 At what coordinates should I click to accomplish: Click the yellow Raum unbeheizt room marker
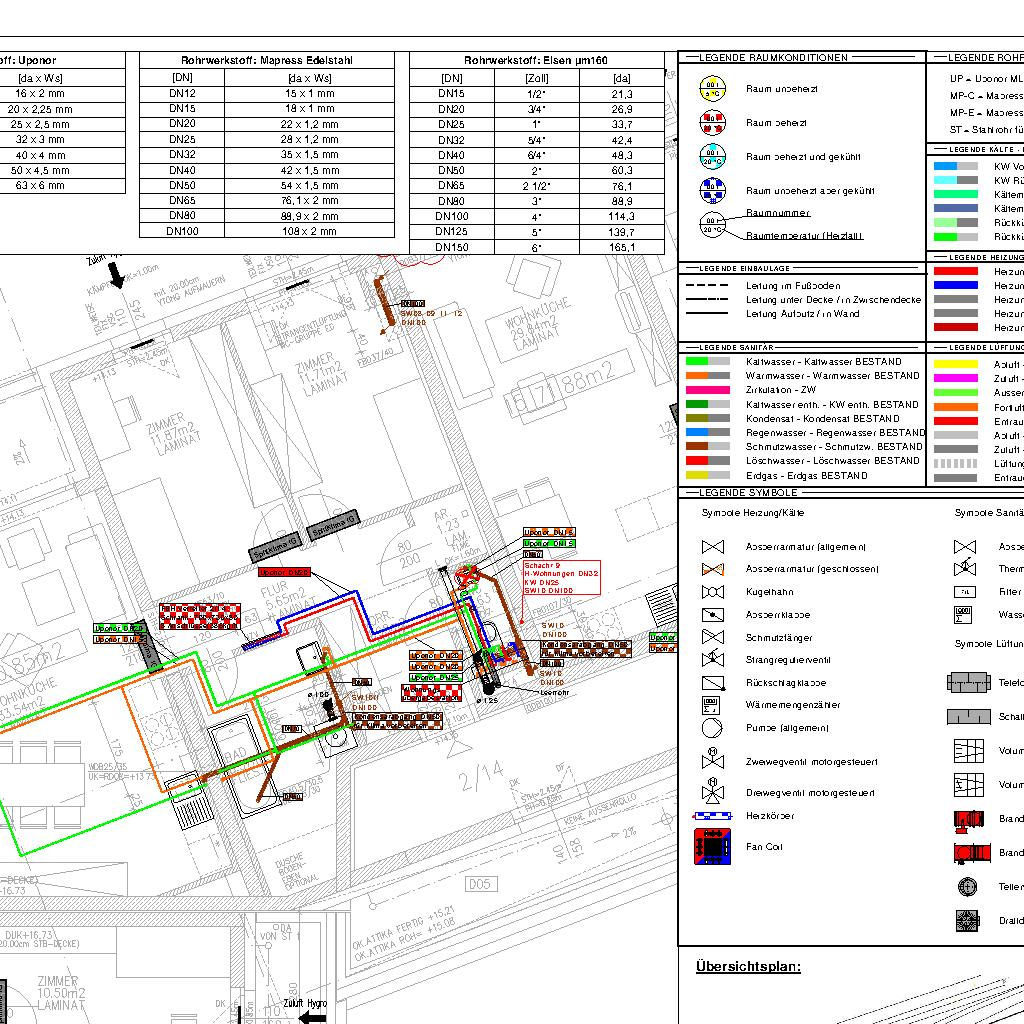coord(712,89)
